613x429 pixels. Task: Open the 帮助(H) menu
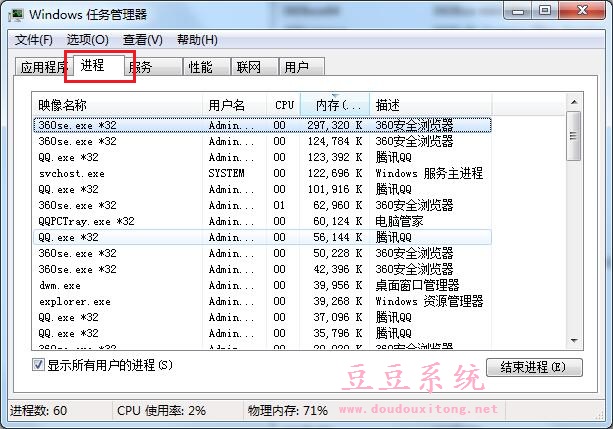click(197, 40)
